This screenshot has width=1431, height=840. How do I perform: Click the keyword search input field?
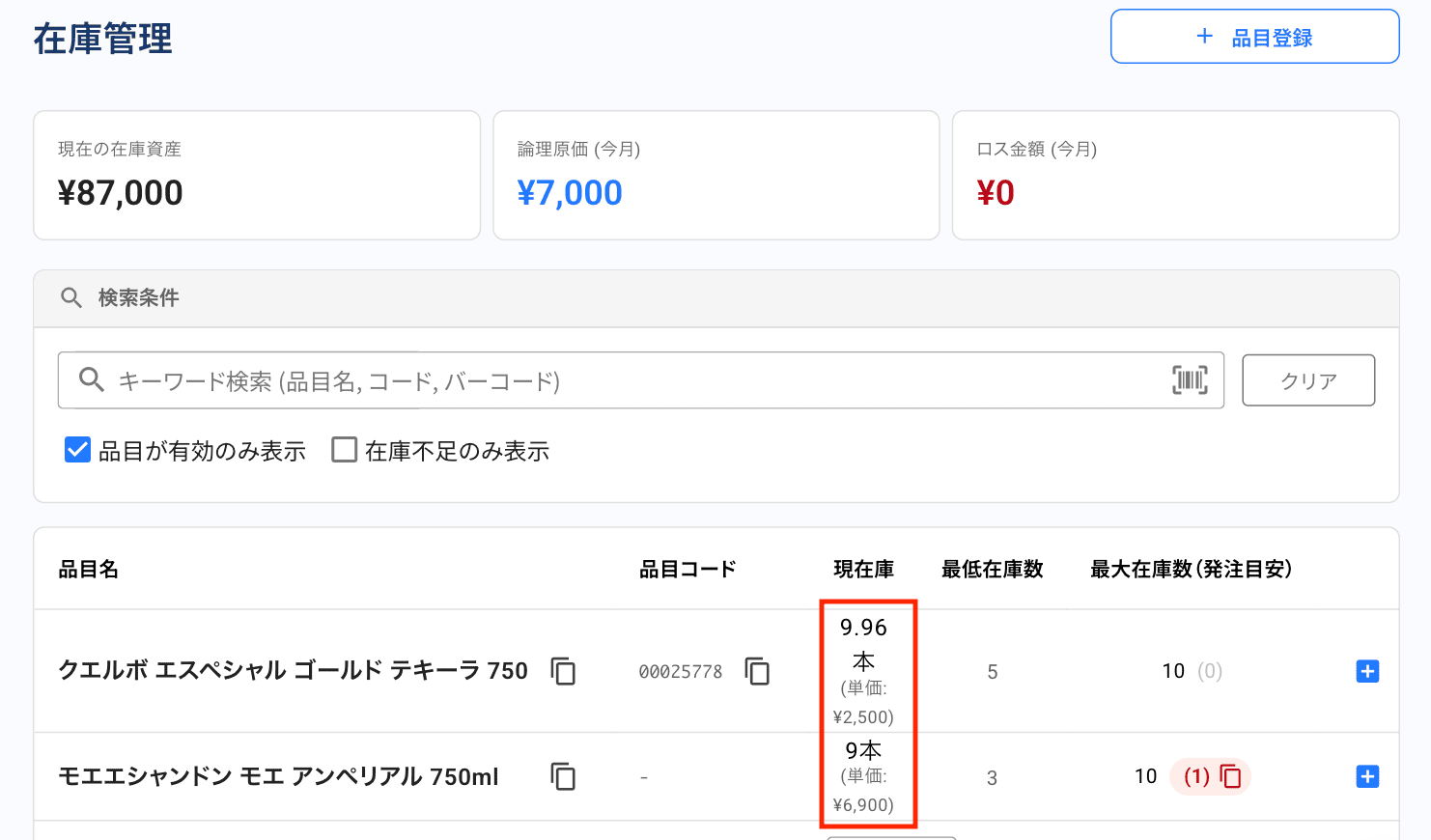[x=579, y=380]
